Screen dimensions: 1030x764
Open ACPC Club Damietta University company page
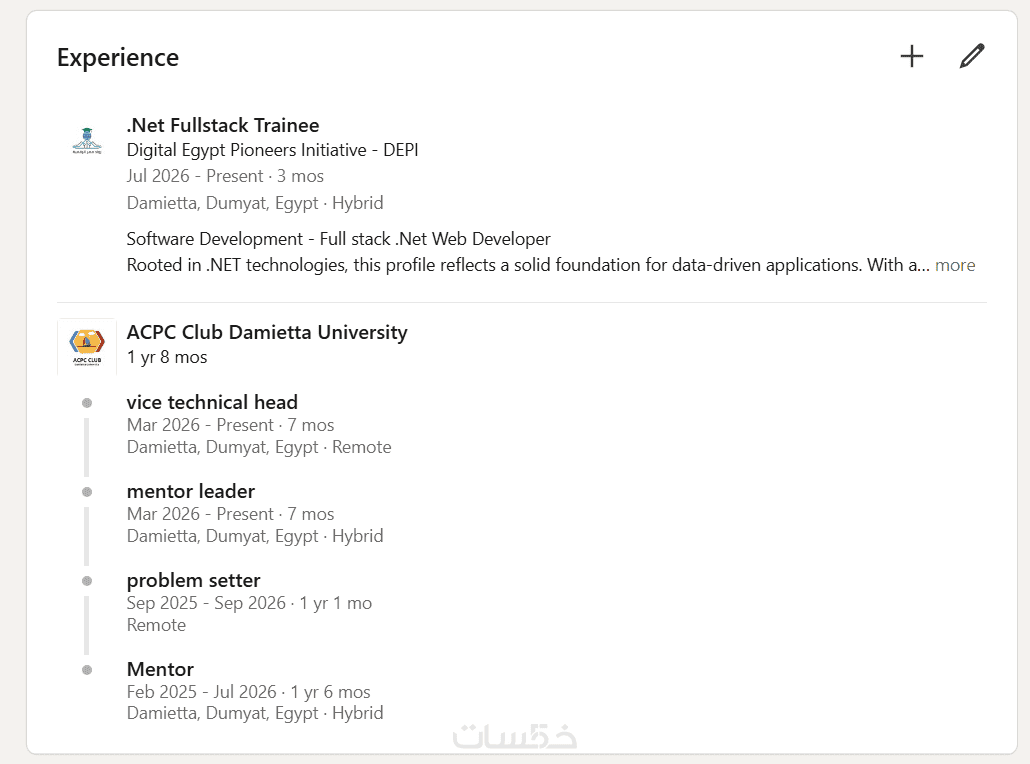[267, 332]
